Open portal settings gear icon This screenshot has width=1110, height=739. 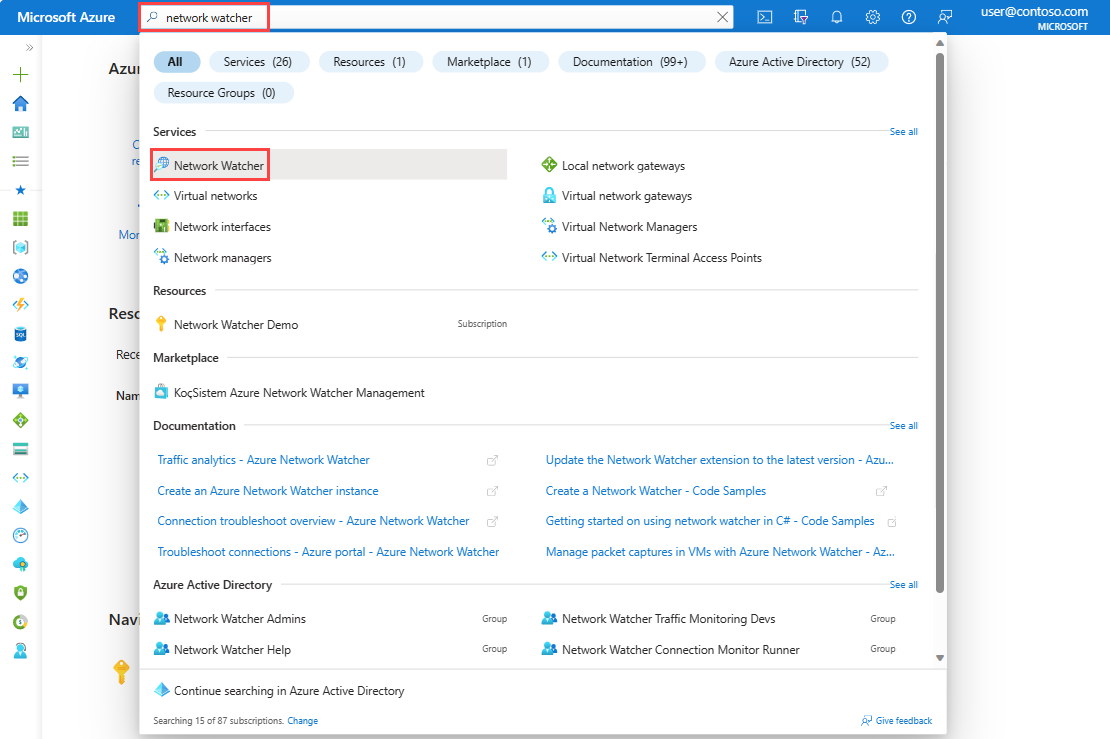(872, 17)
